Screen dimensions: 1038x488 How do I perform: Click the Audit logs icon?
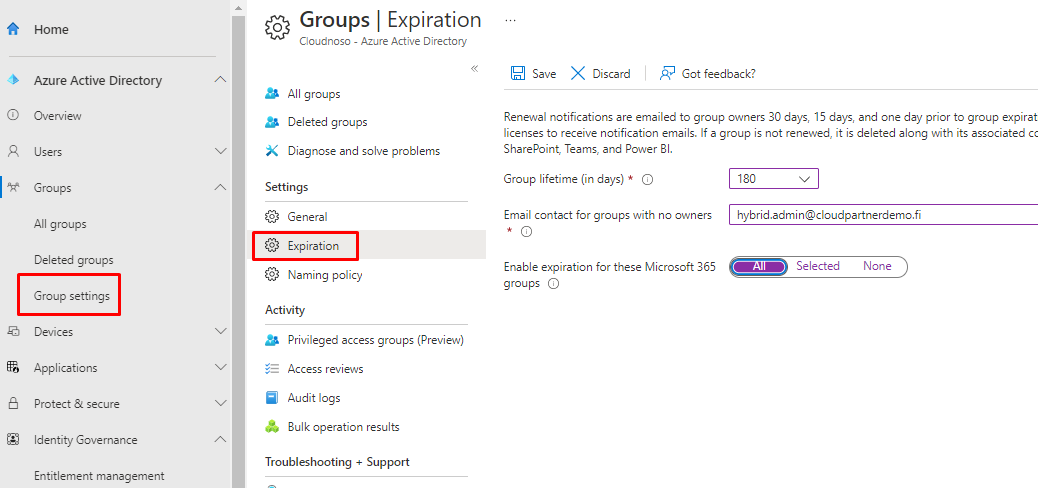(x=272, y=398)
